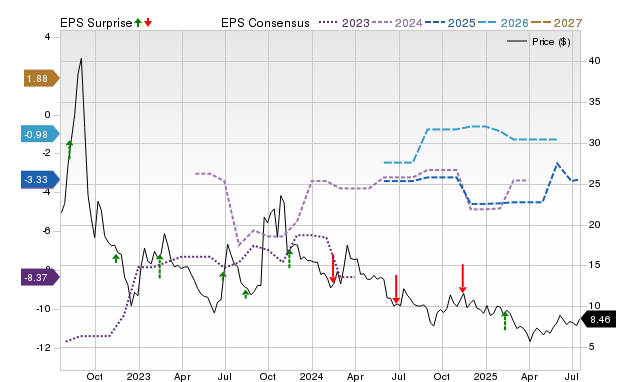This screenshot has width=640, height=382.
Task: Click the 20 label on the price axis
Action: point(594,224)
